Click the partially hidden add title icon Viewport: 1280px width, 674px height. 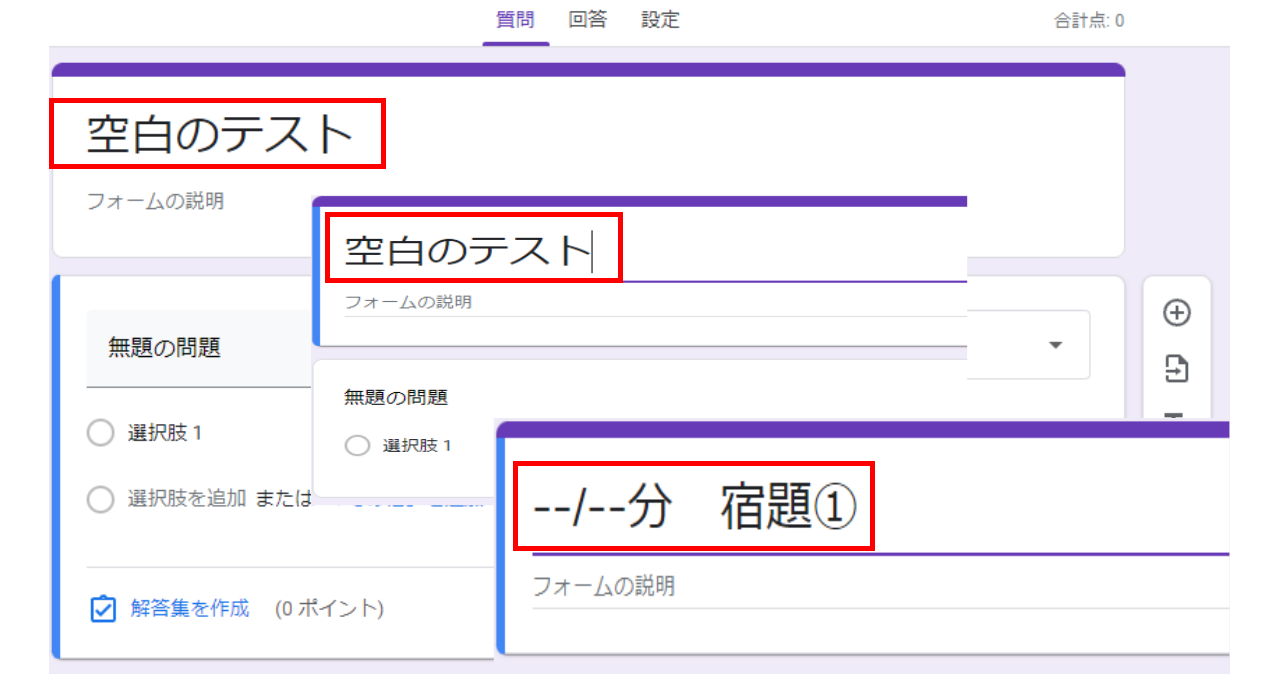(x=1177, y=414)
